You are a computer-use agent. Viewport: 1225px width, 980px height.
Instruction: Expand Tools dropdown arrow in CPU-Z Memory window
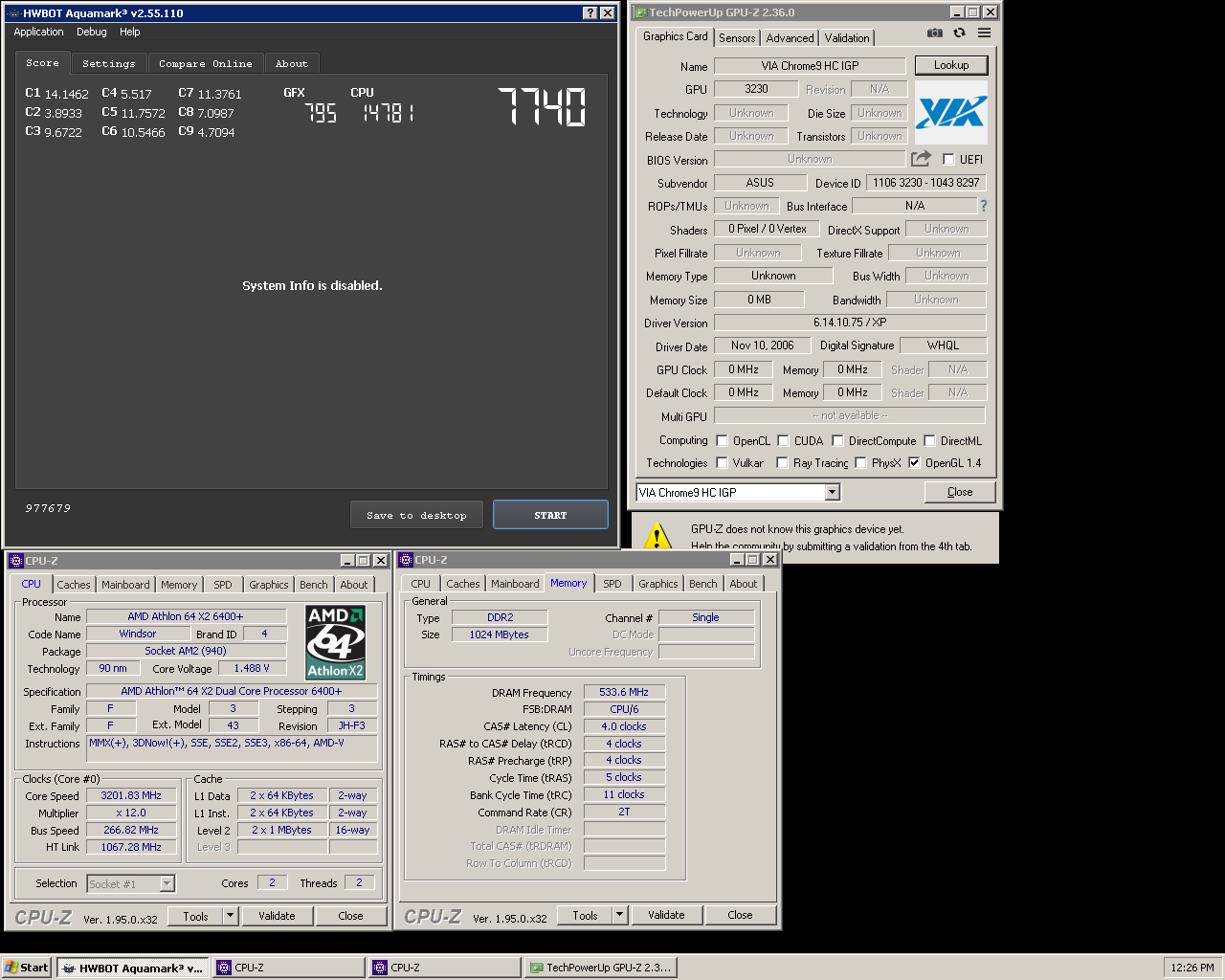[x=619, y=915]
